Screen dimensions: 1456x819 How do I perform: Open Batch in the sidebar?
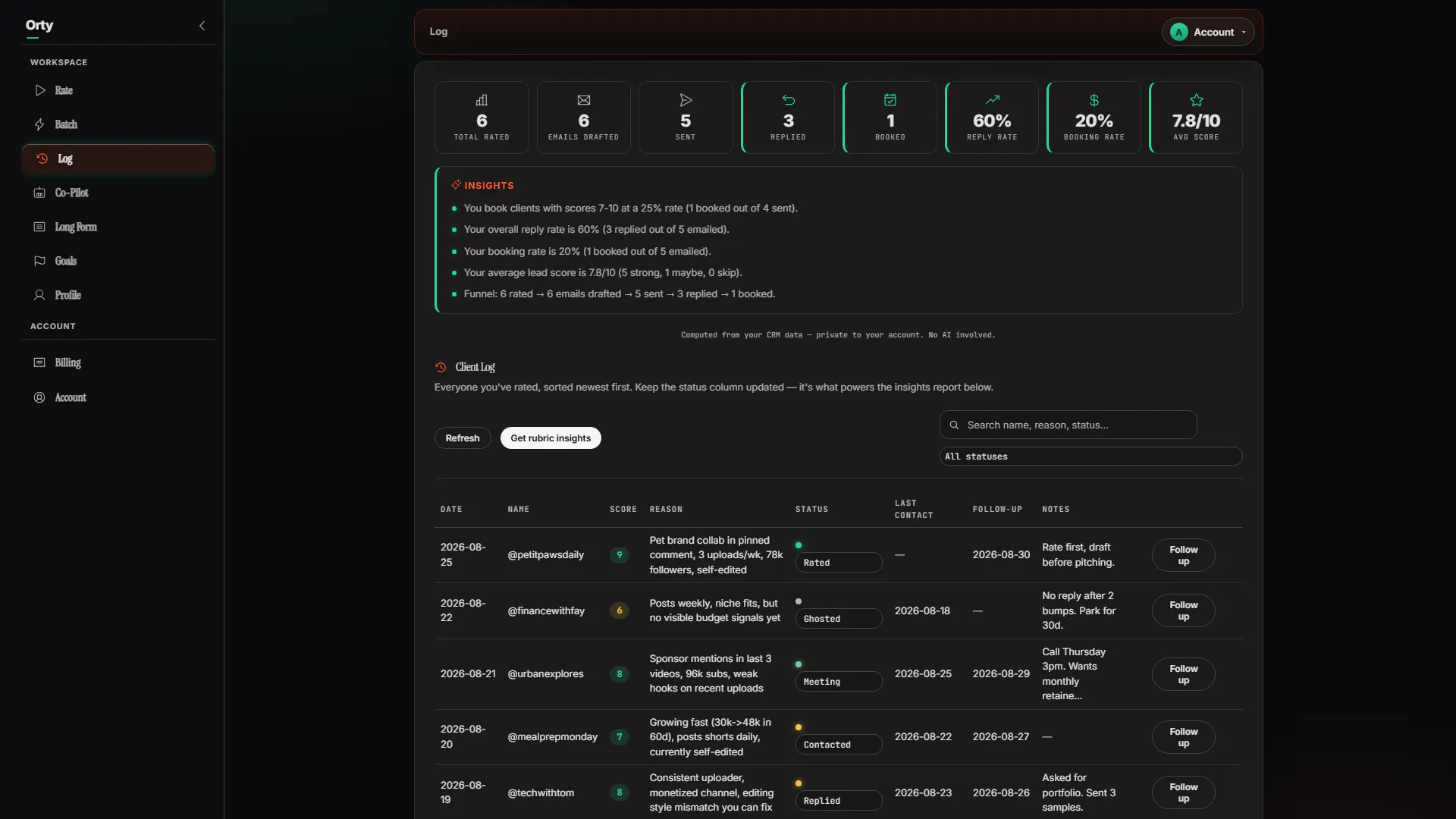[118, 124]
